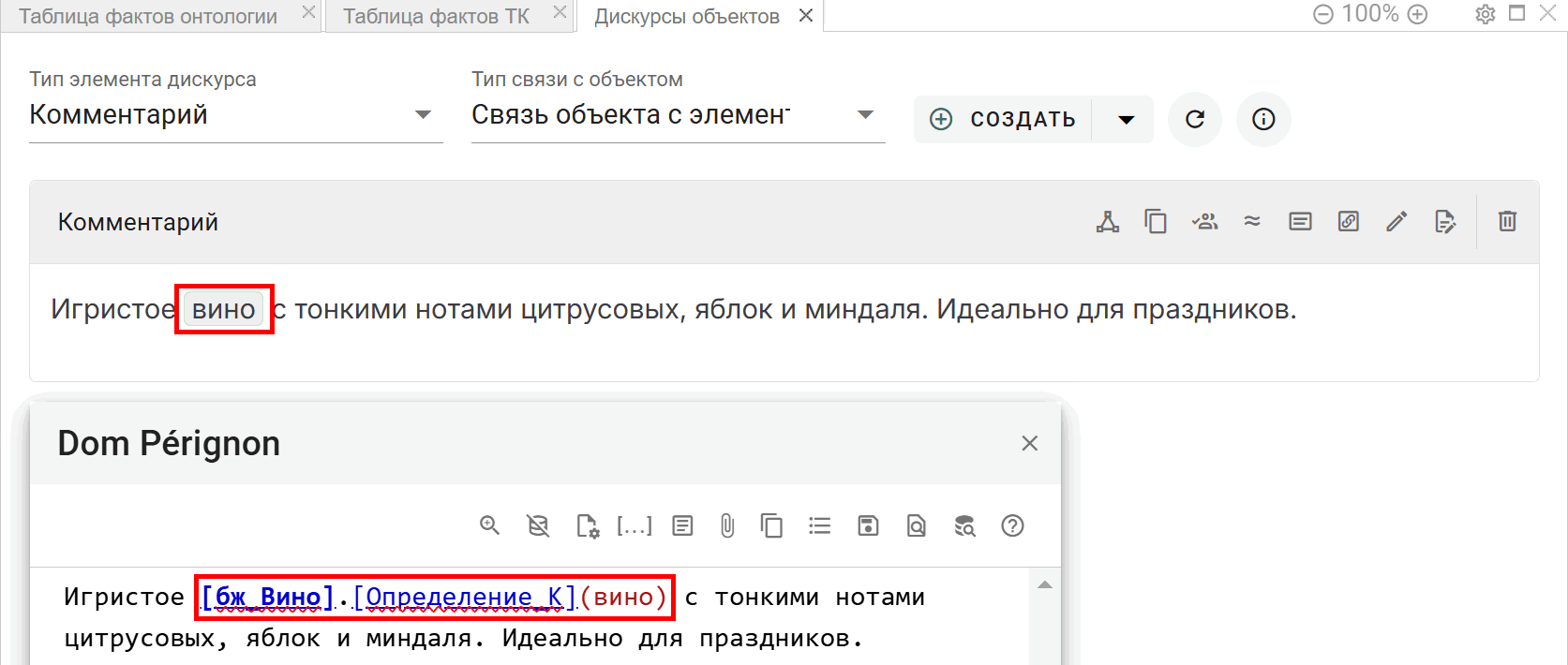Open the Тип элемента дискурса dropdown
This screenshot has height=665, width=1568.
pos(236,115)
